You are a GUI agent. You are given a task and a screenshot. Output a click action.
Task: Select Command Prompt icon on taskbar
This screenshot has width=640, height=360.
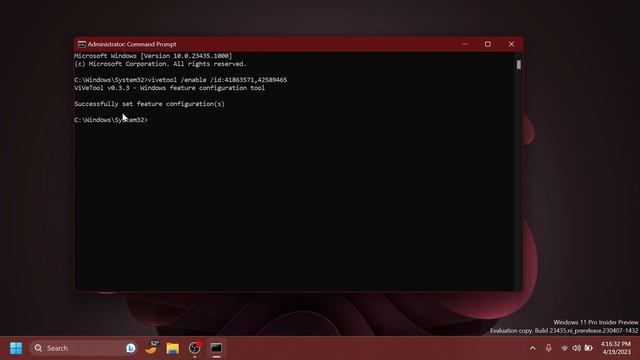[x=216, y=348]
